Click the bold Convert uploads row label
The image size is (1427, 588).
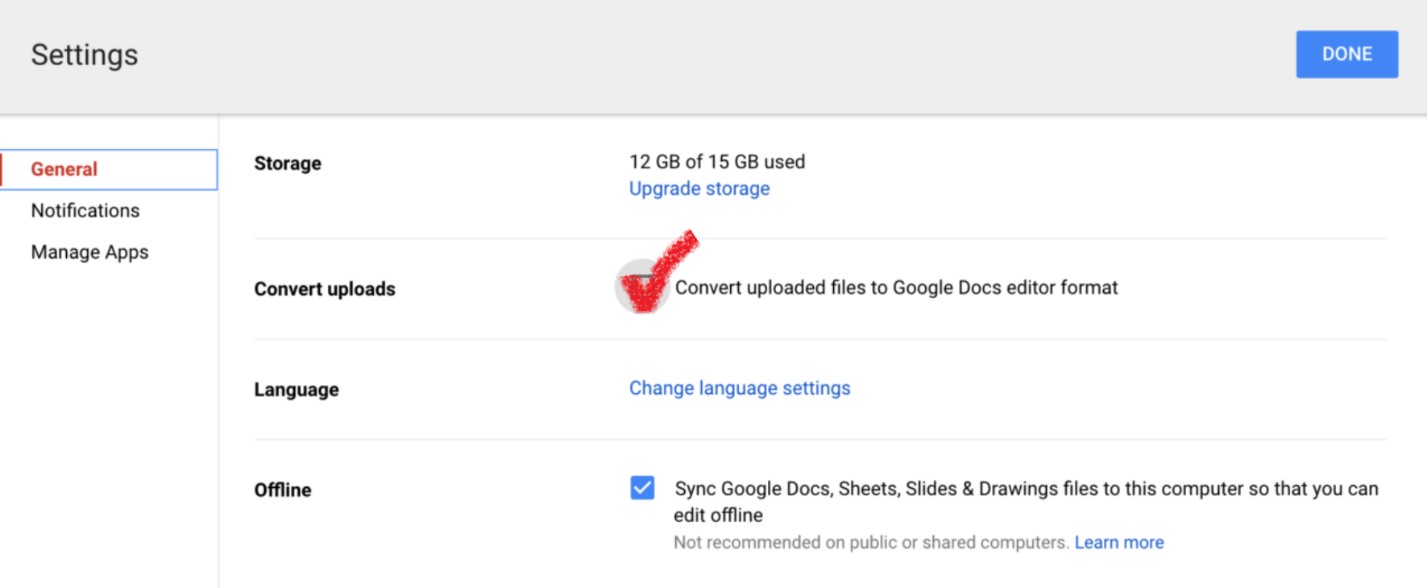(325, 289)
